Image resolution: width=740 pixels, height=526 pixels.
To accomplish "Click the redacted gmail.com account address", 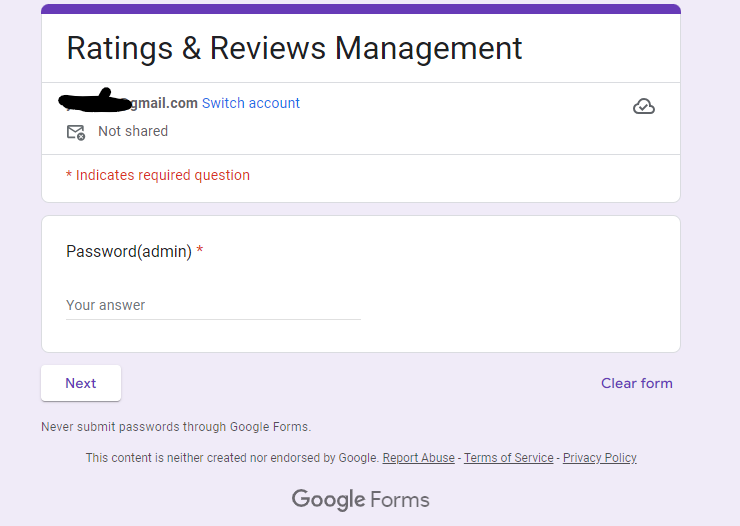I will pyautogui.click(x=128, y=101).
